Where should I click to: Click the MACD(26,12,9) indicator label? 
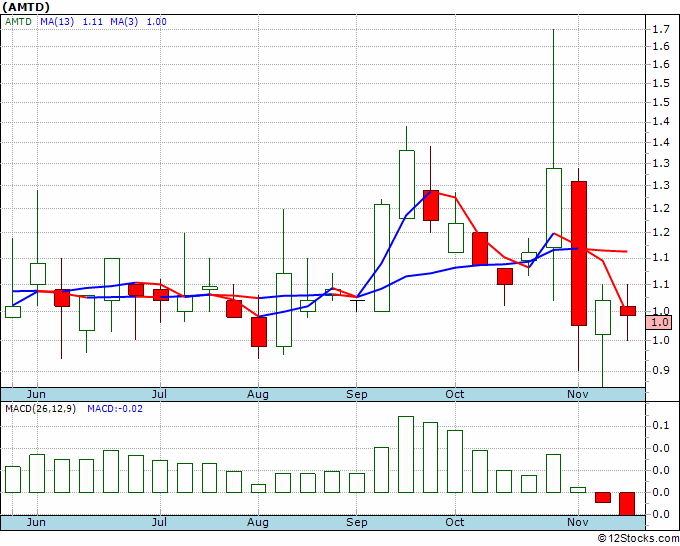click(40, 409)
